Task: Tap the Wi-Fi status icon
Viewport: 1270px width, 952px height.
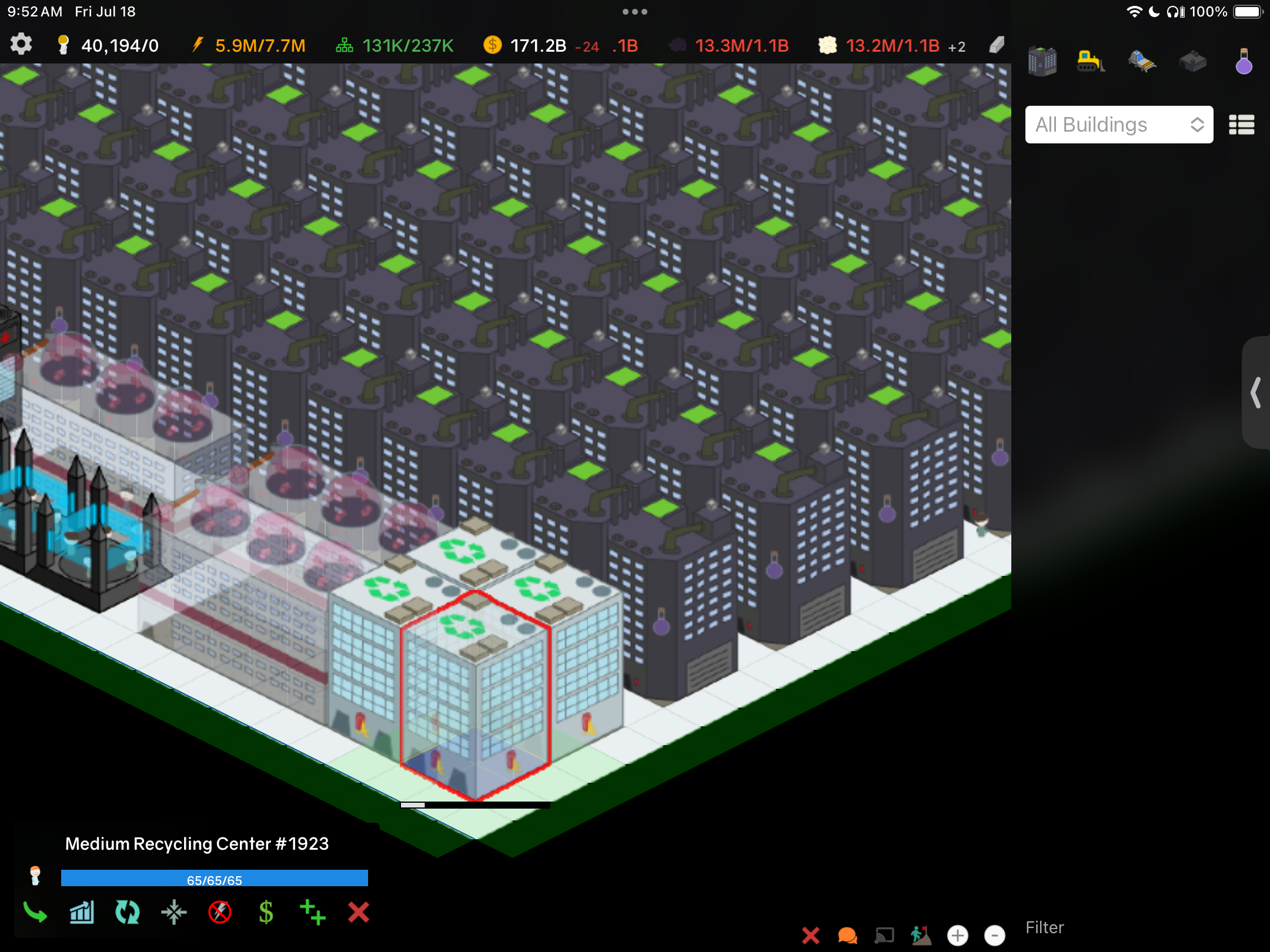Action: tap(1134, 12)
